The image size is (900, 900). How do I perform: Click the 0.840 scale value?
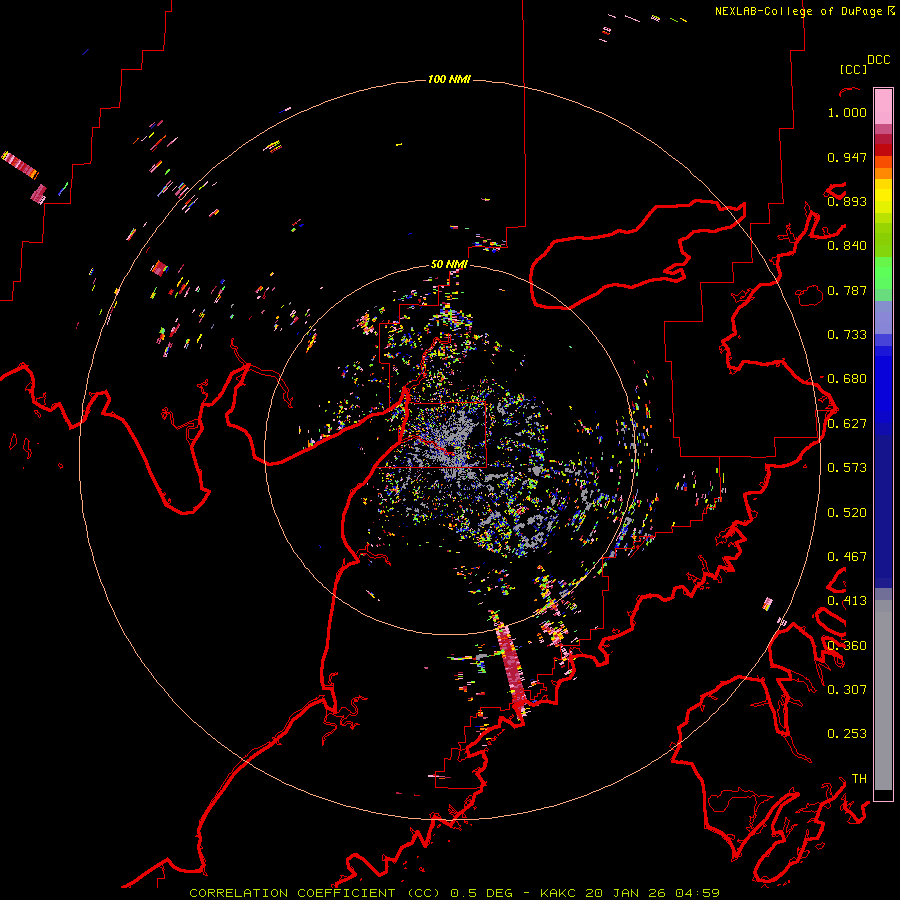pyautogui.click(x=847, y=246)
